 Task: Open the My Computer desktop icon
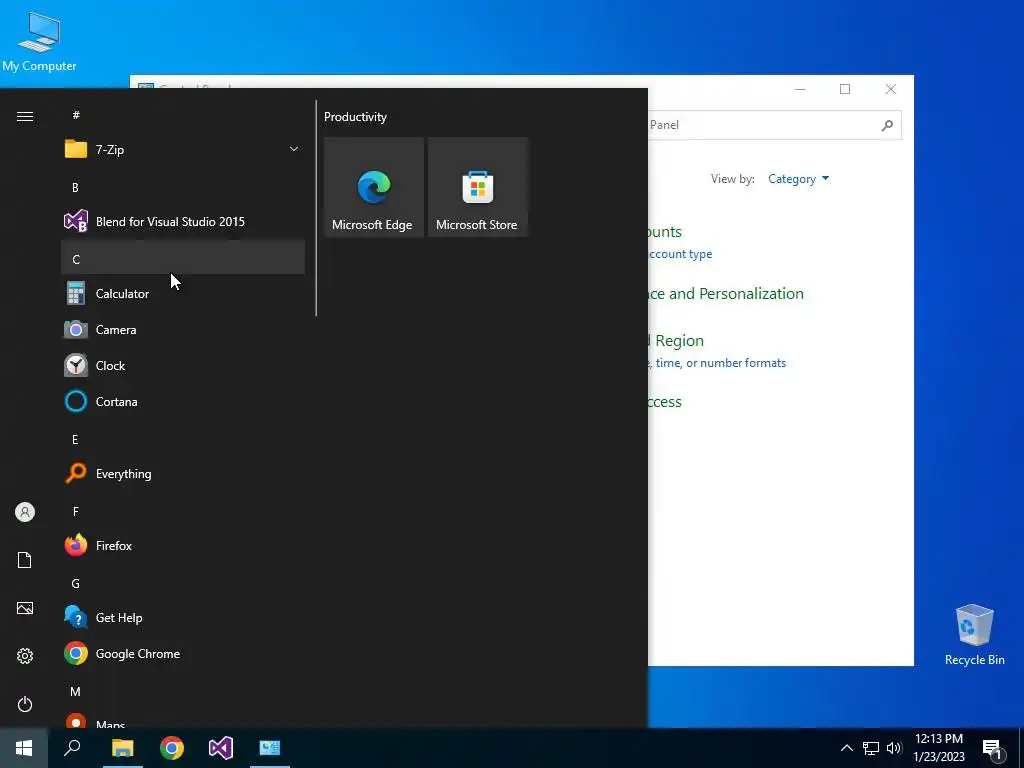click(x=39, y=42)
